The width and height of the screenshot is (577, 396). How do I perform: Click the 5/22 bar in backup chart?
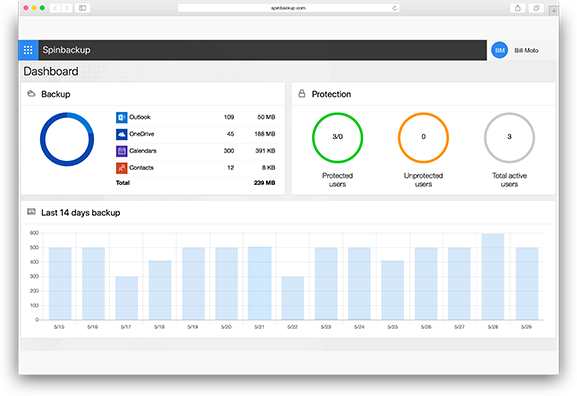click(x=293, y=298)
